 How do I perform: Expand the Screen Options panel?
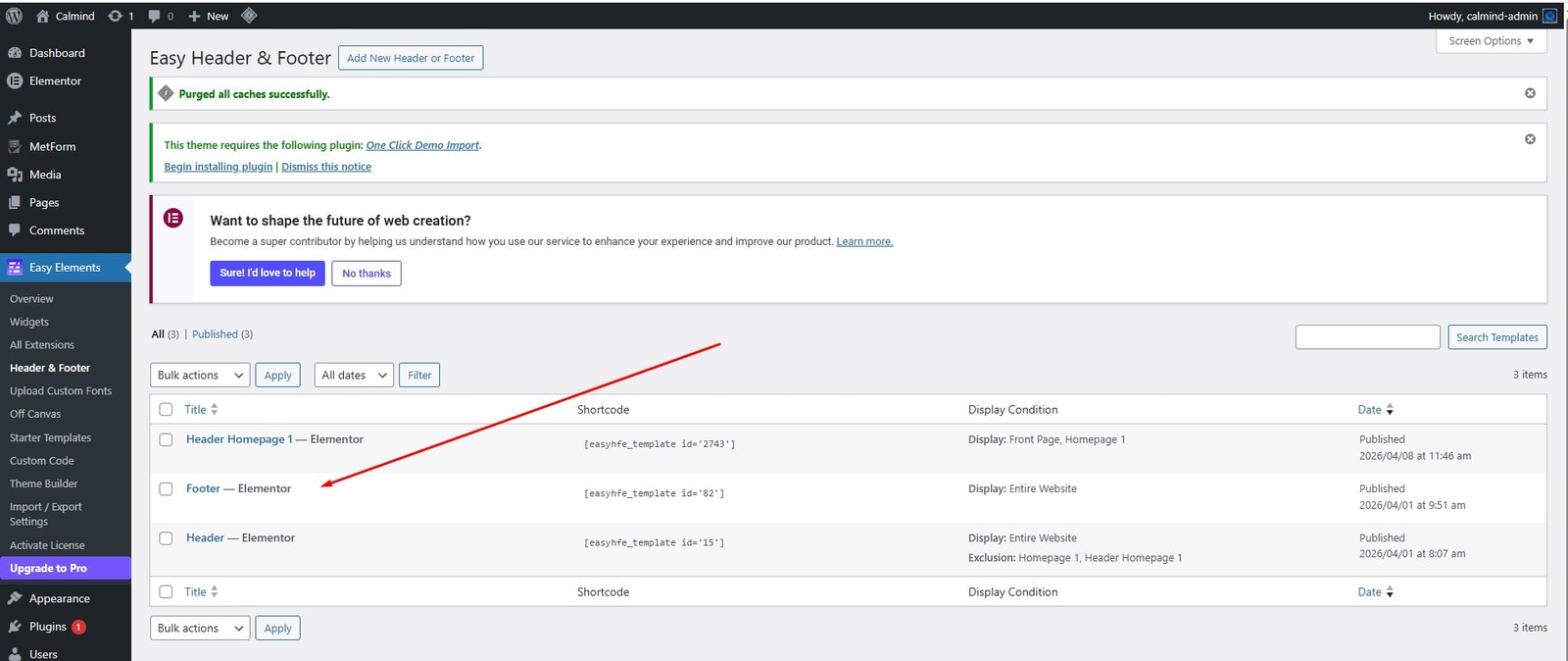tap(1491, 41)
